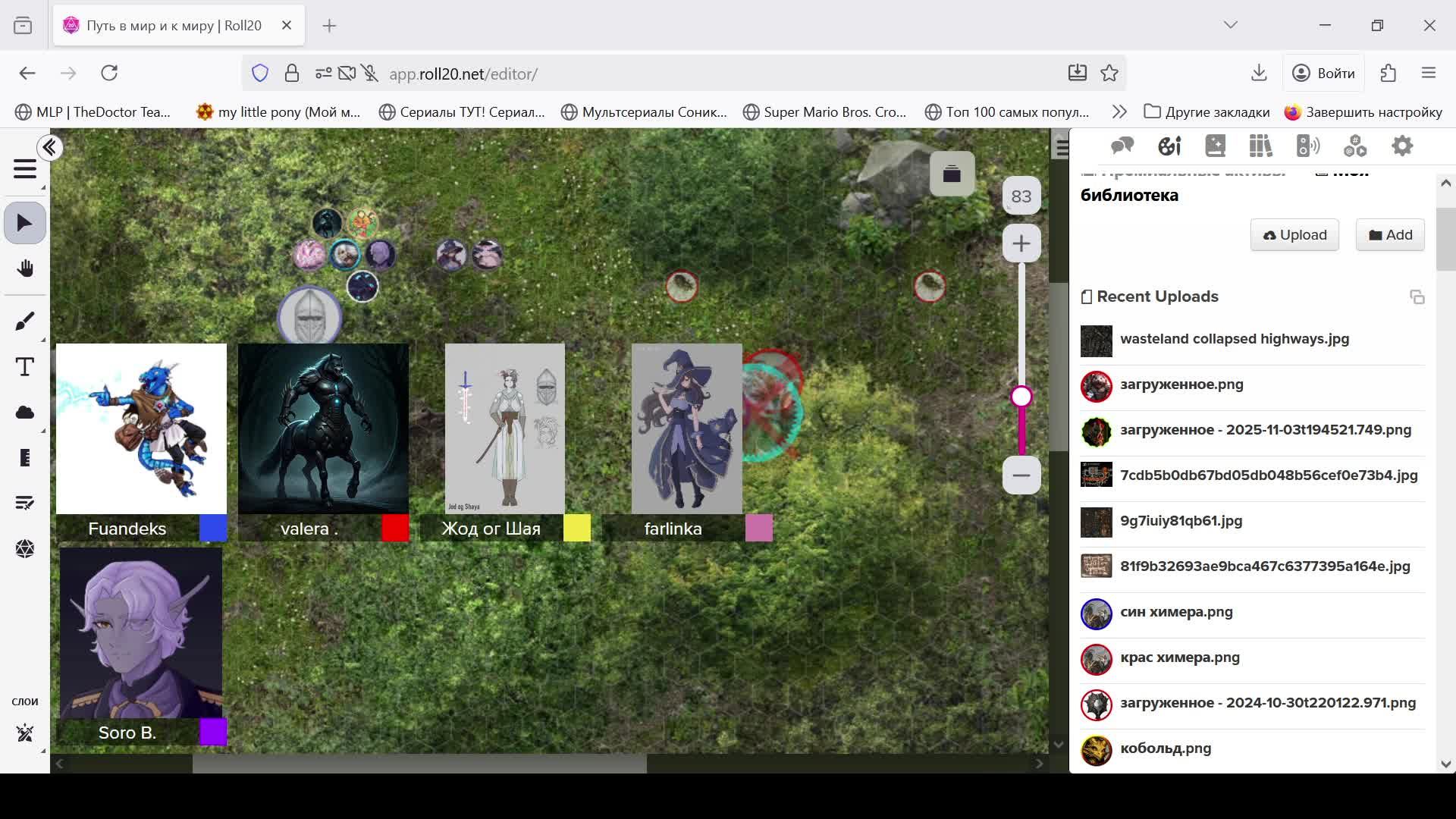Open the Fog of War cloud tool
Screen dimensions: 1456x819
click(x=25, y=413)
